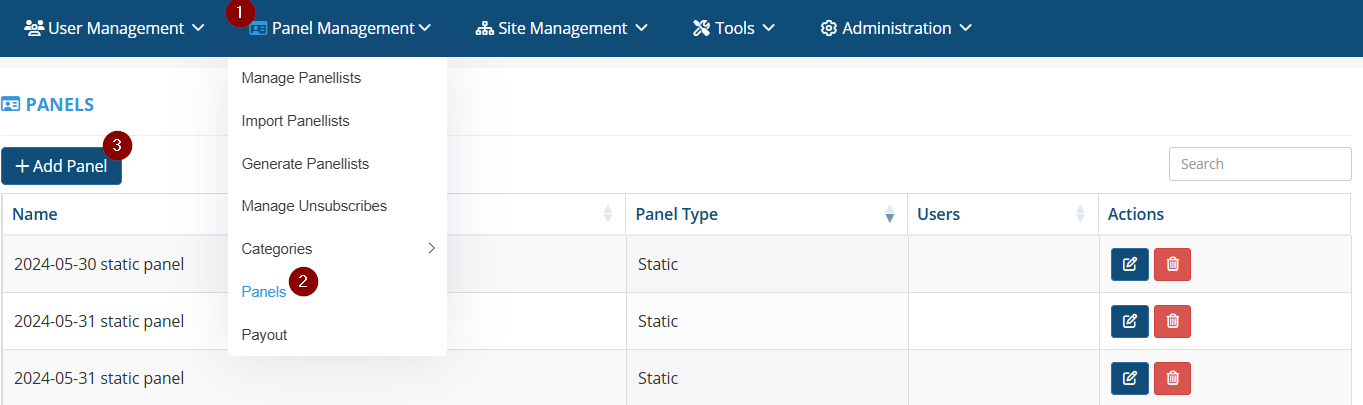Viewport: 1363px width, 405px height.
Task: Open User Management dropdown
Action: [x=113, y=28]
